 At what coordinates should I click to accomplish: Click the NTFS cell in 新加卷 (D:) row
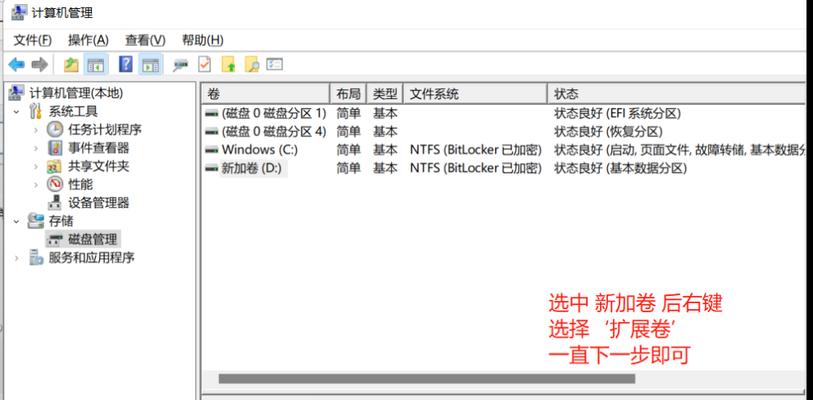[x=475, y=169]
